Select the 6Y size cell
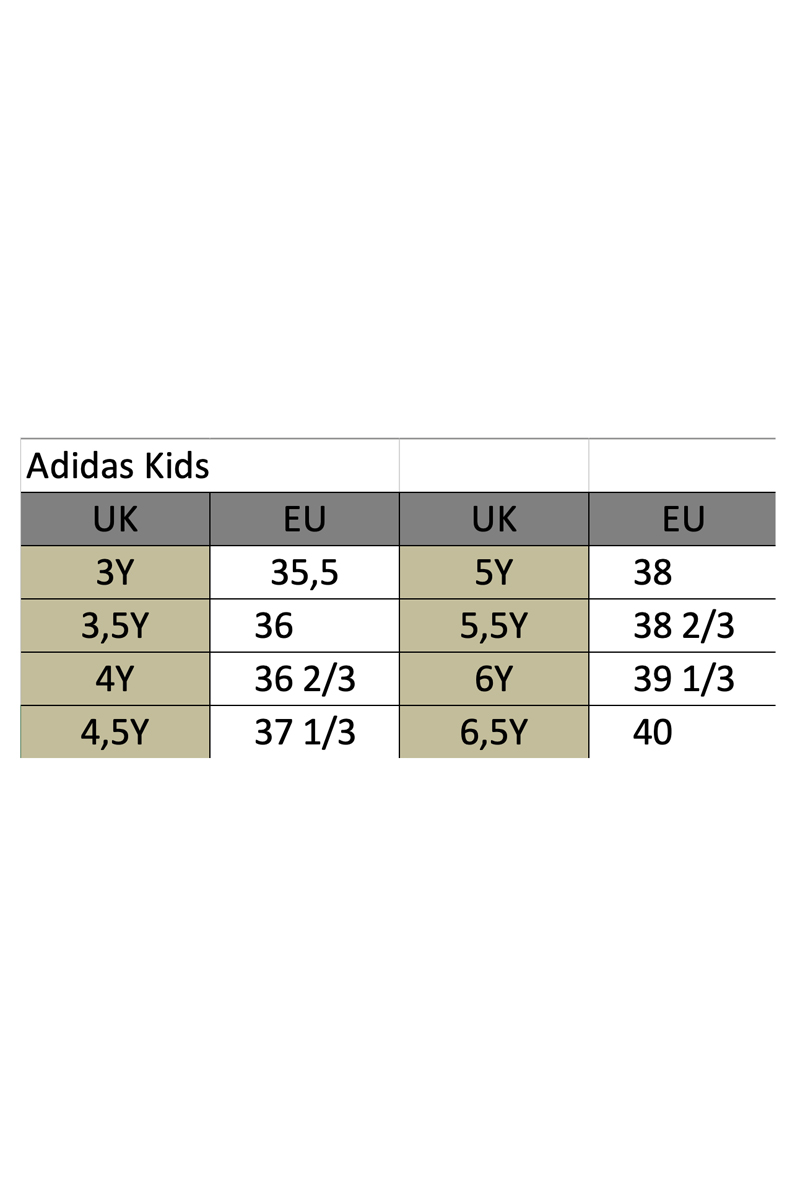800x1199 pixels. 494,679
